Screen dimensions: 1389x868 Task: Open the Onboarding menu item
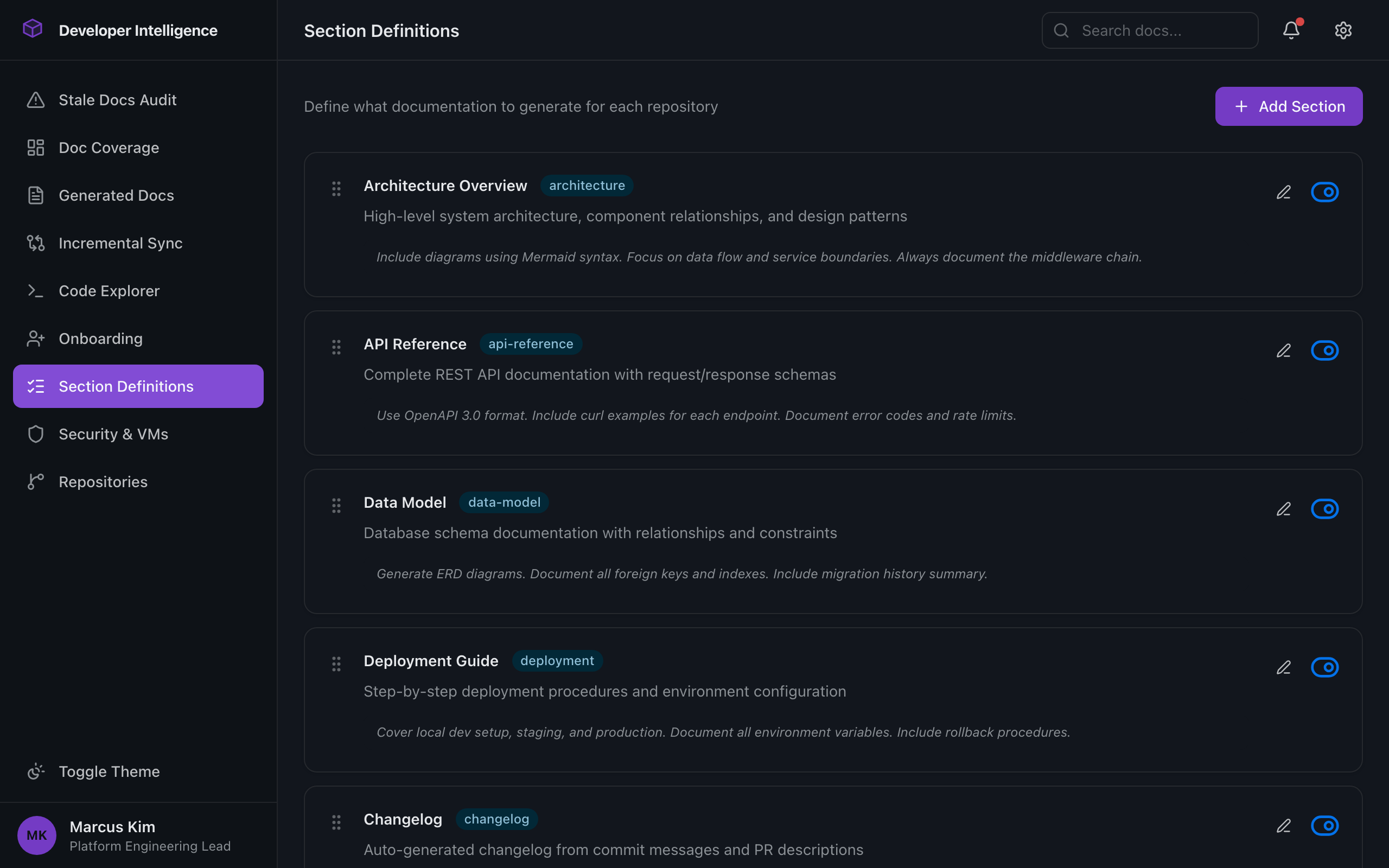100,338
